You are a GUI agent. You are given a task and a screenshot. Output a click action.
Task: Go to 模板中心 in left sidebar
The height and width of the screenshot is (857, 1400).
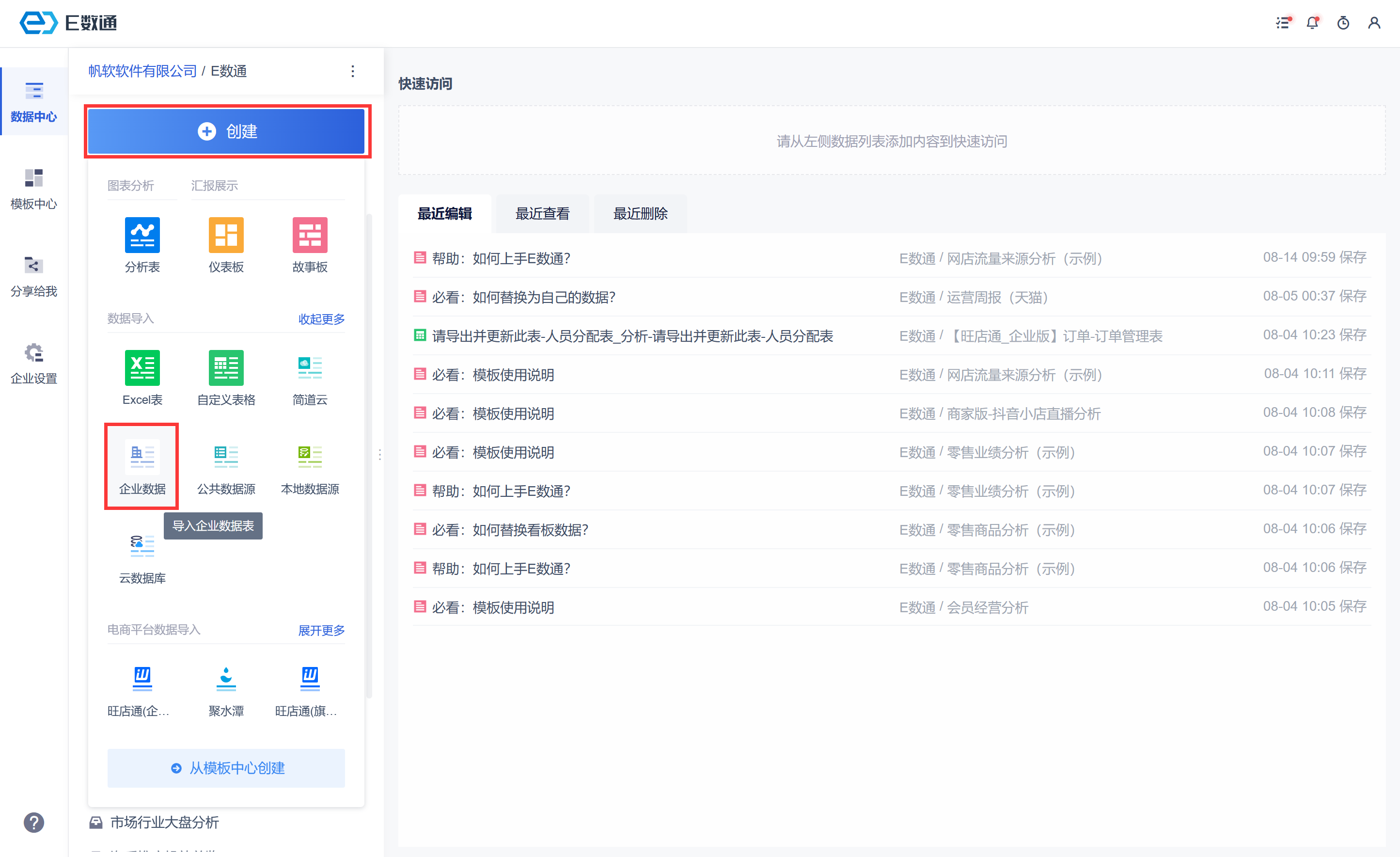(x=33, y=189)
